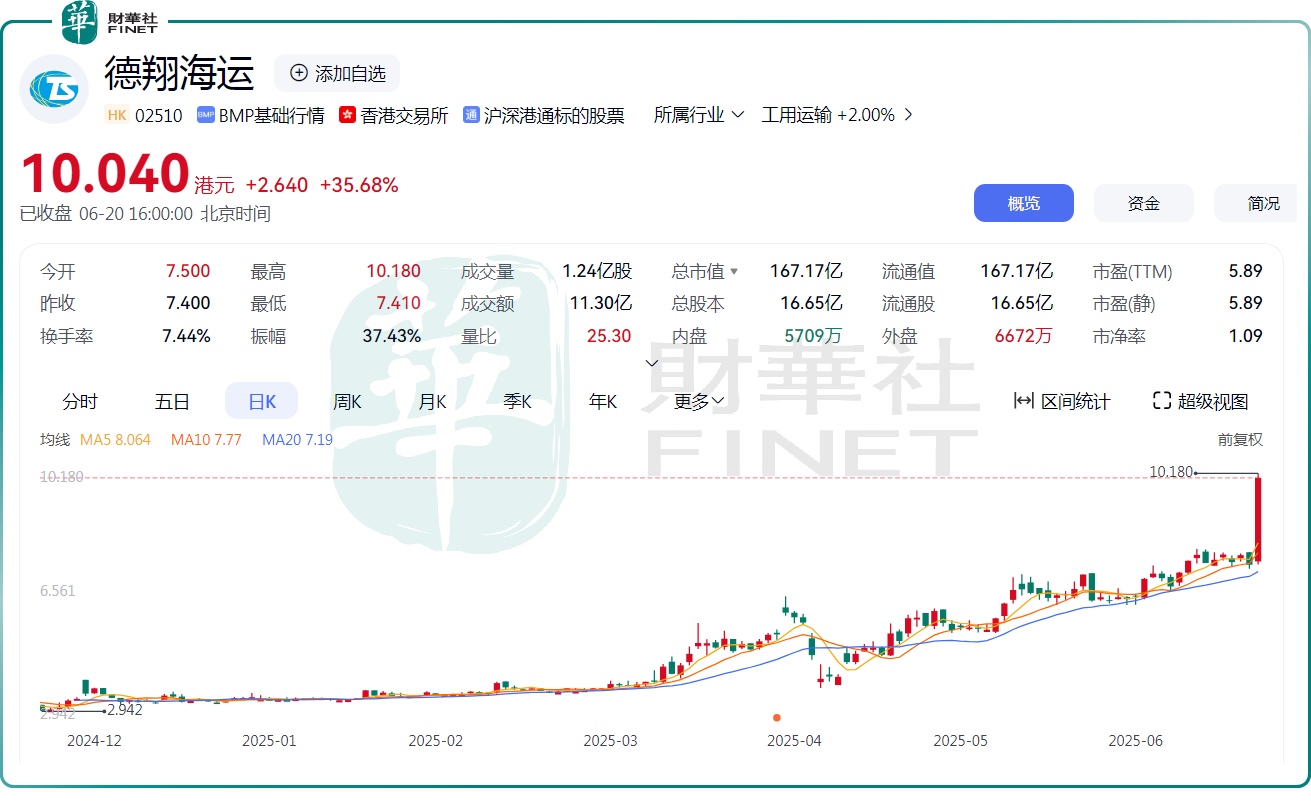Select the 分时 chart tab
The width and height of the screenshot is (1311, 808).
point(80,402)
